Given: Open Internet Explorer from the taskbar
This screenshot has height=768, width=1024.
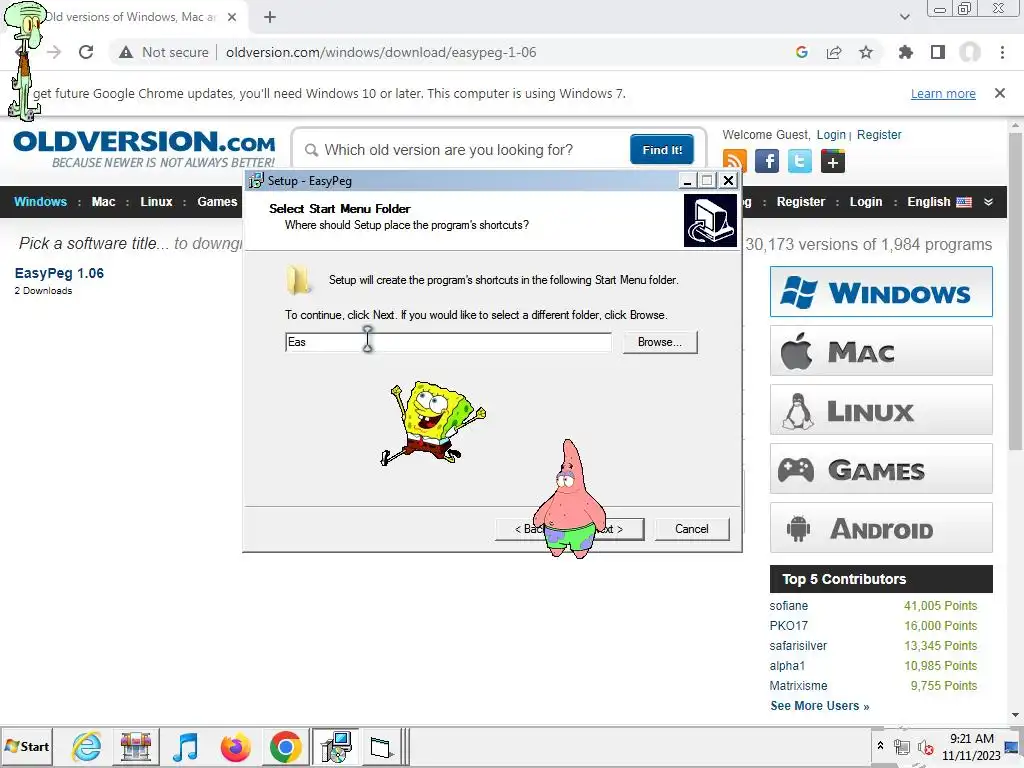Looking at the screenshot, I should click(87, 746).
